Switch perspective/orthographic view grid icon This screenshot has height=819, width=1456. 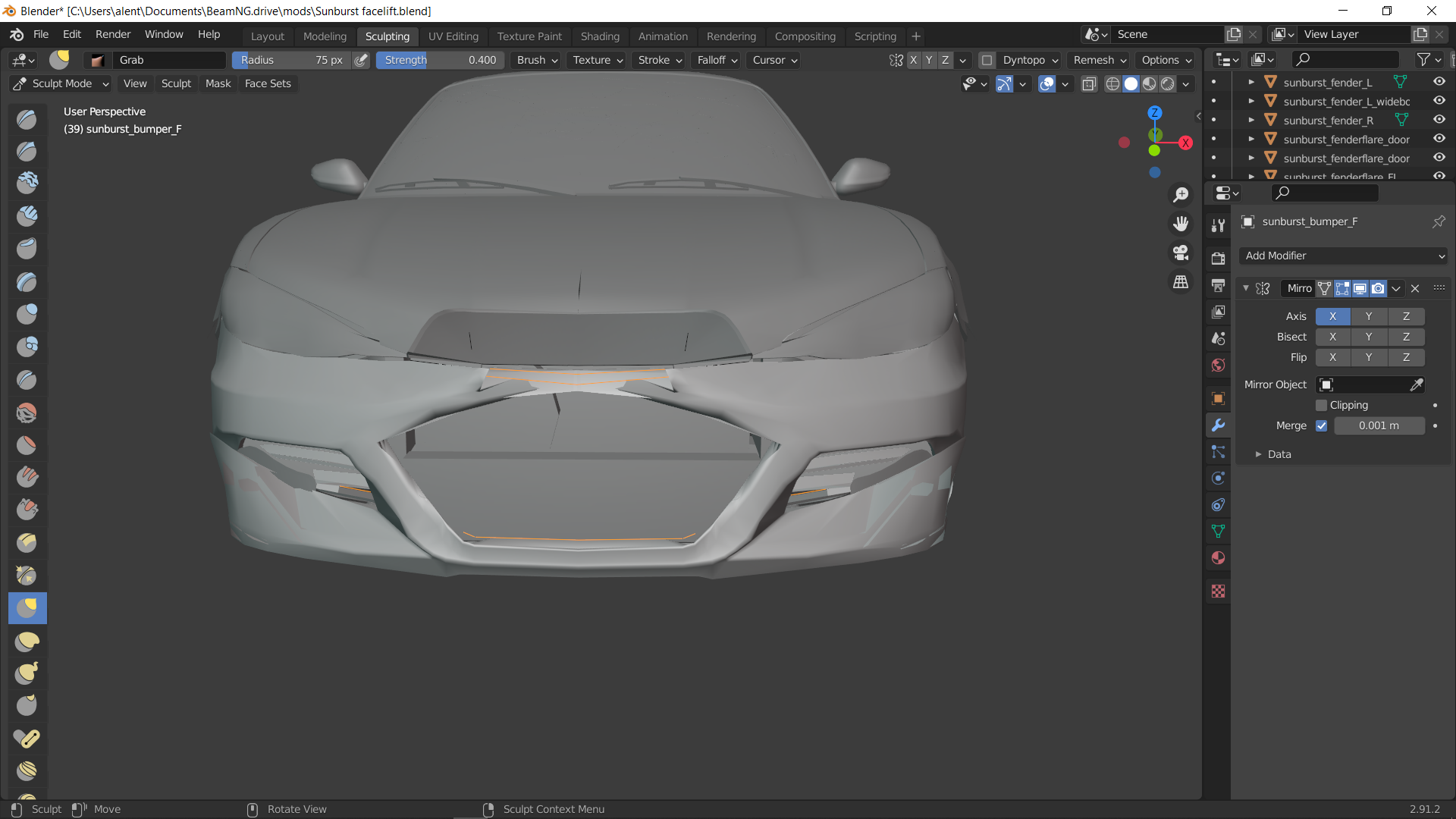pos(1181,282)
